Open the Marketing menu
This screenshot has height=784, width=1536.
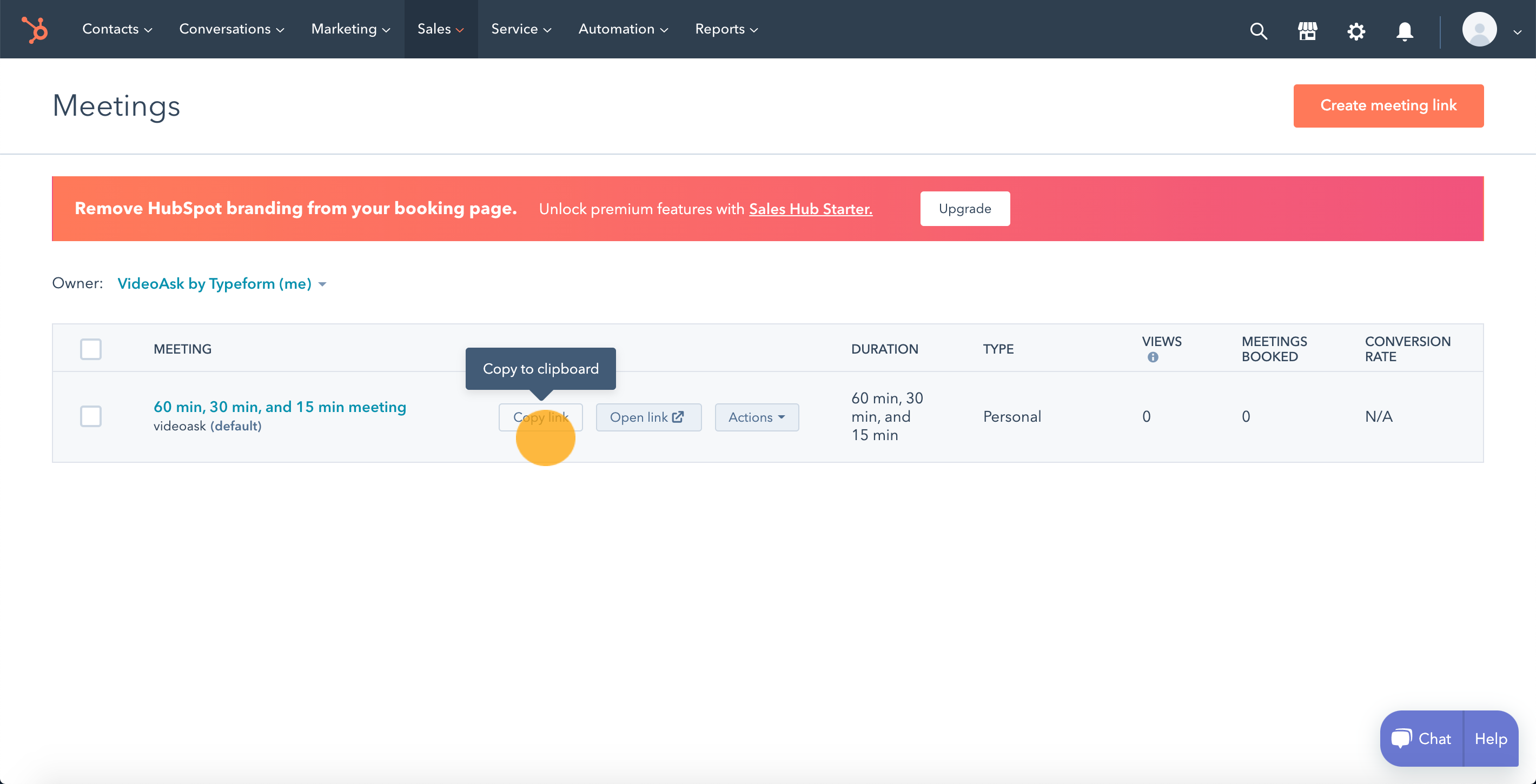coord(350,29)
